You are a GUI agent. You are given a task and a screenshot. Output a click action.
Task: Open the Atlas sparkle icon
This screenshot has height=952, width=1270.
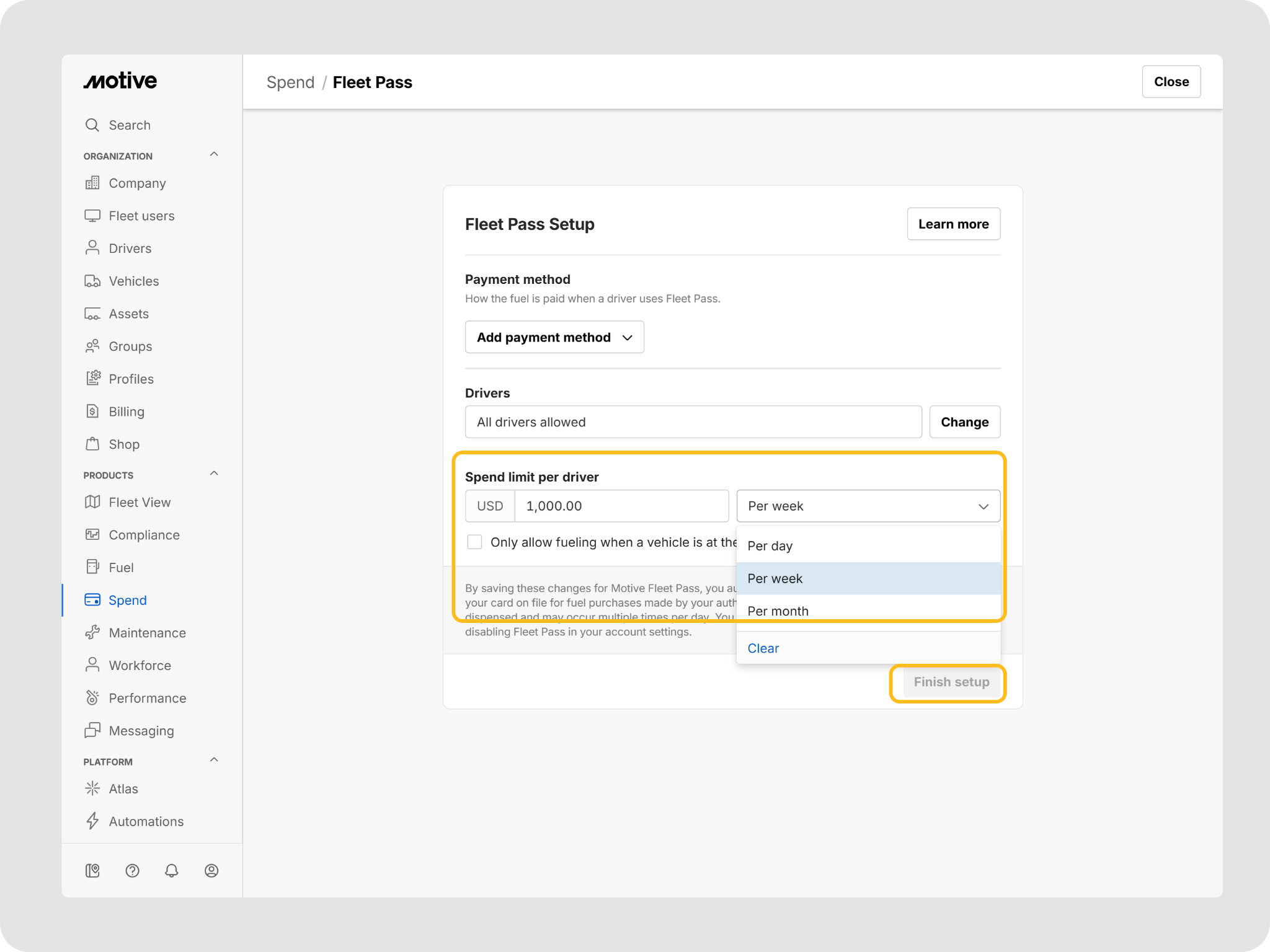tap(92, 789)
